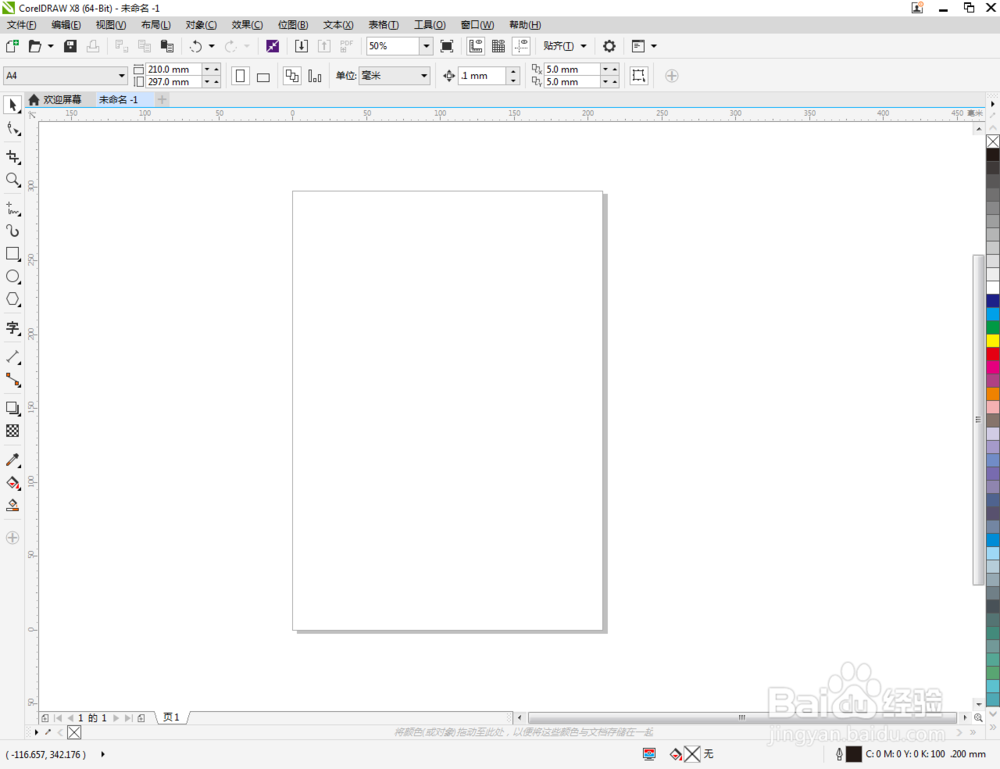Select the Freehand drawing tool

click(x=12, y=209)
